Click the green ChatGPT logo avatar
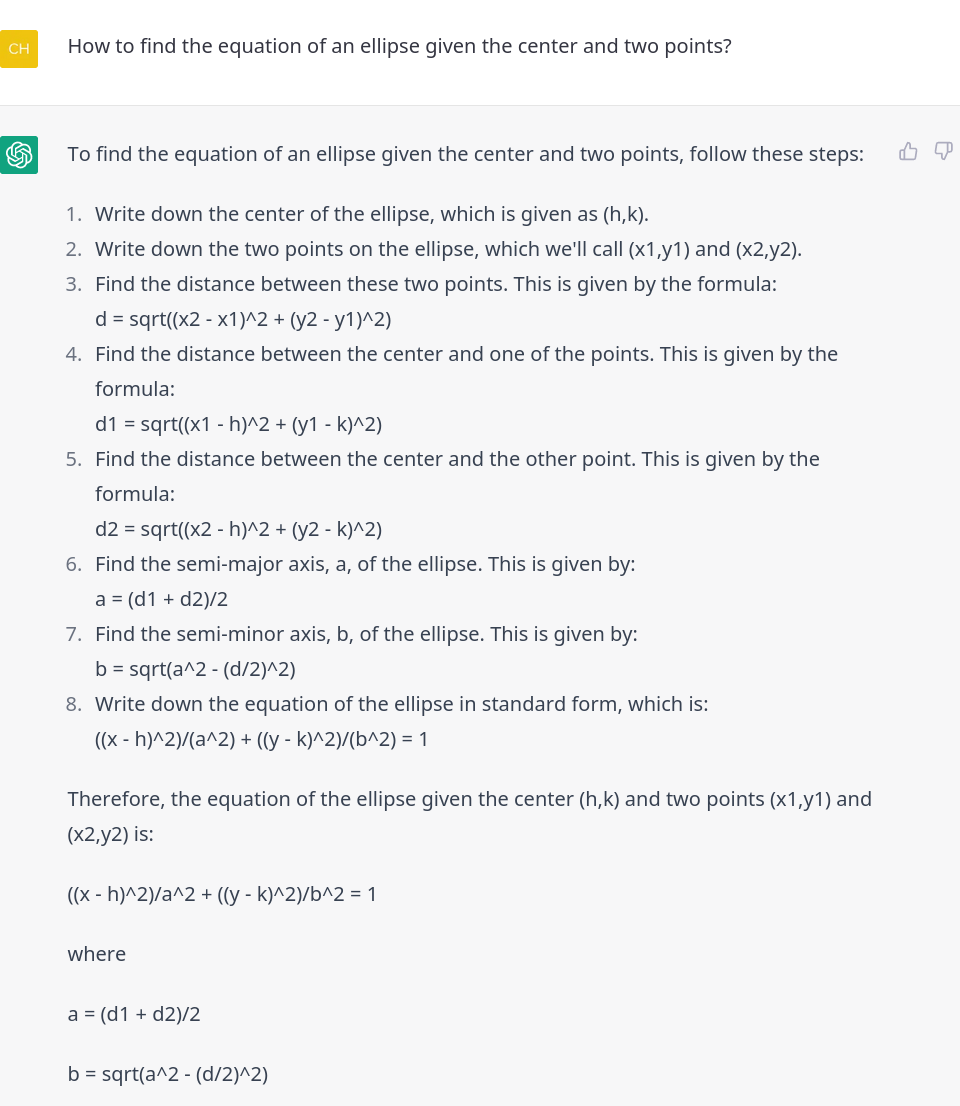The height and width of the screenshot is (1106, 960). coord(19,154)
